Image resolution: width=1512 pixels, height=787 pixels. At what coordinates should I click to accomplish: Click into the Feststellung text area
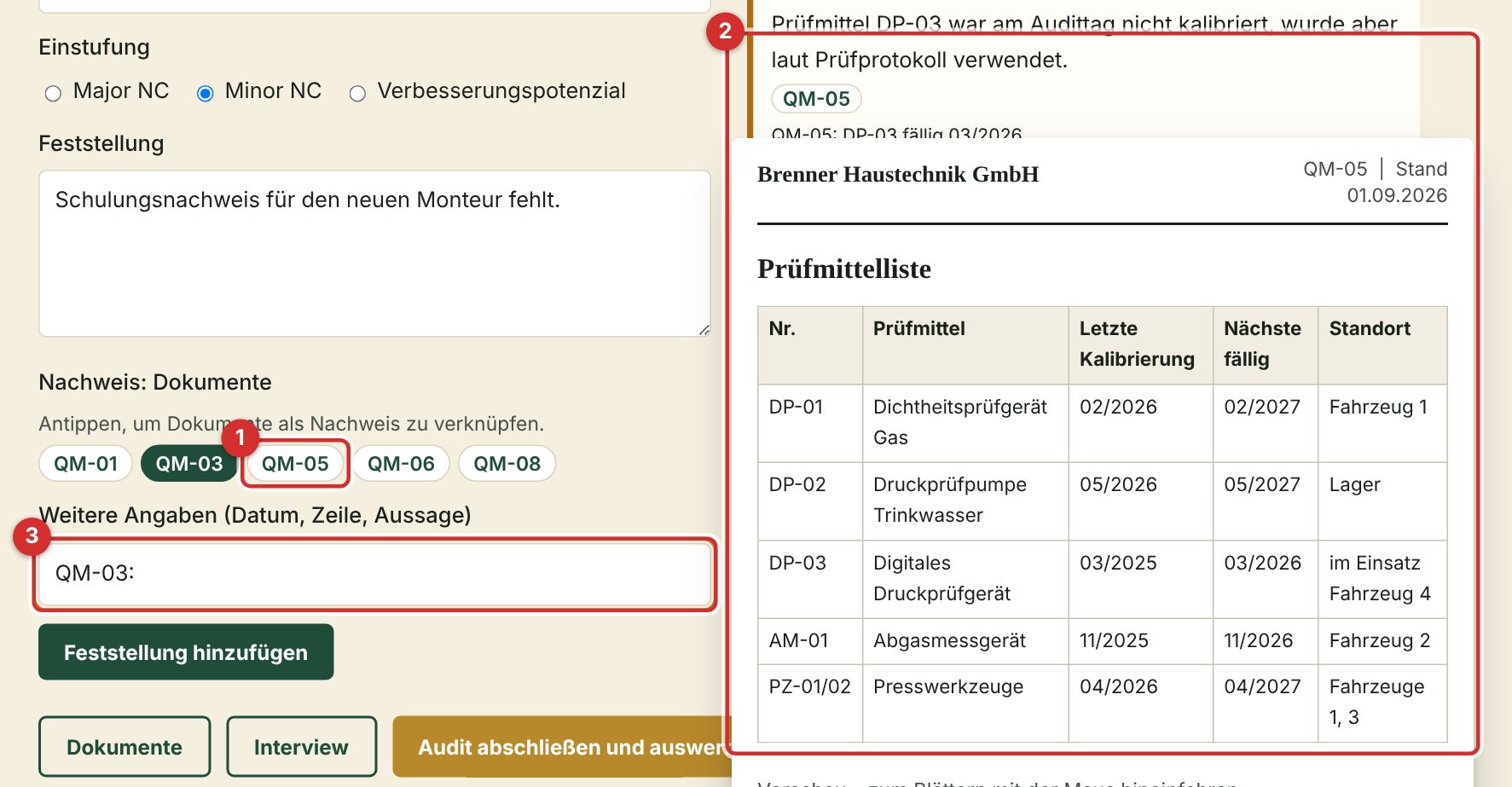click(374, 253)
